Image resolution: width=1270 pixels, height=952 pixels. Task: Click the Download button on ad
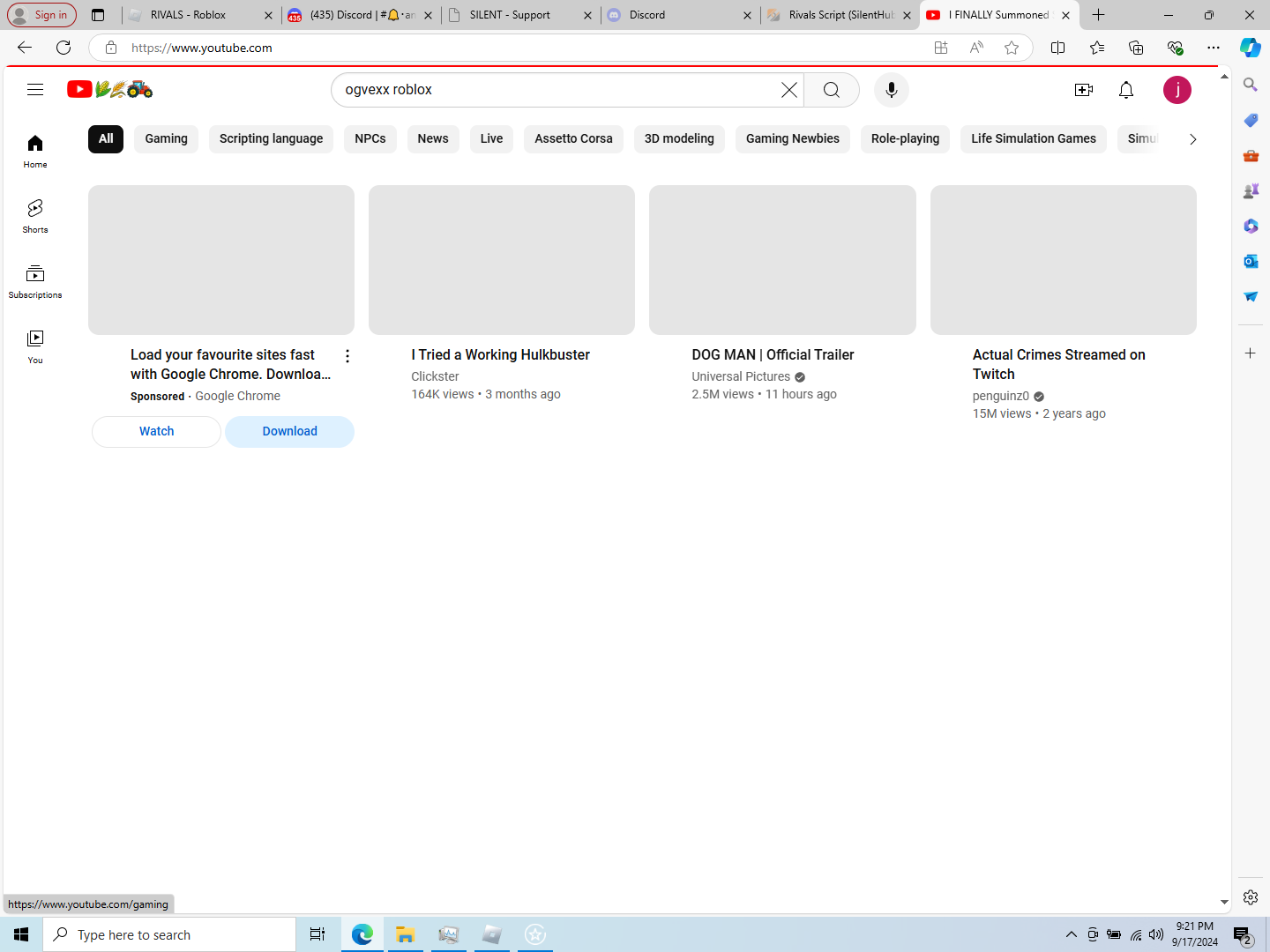289,431
